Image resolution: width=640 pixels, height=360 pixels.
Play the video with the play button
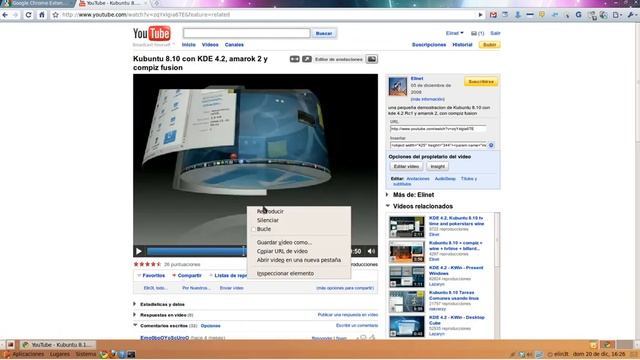tap(139, 251)
